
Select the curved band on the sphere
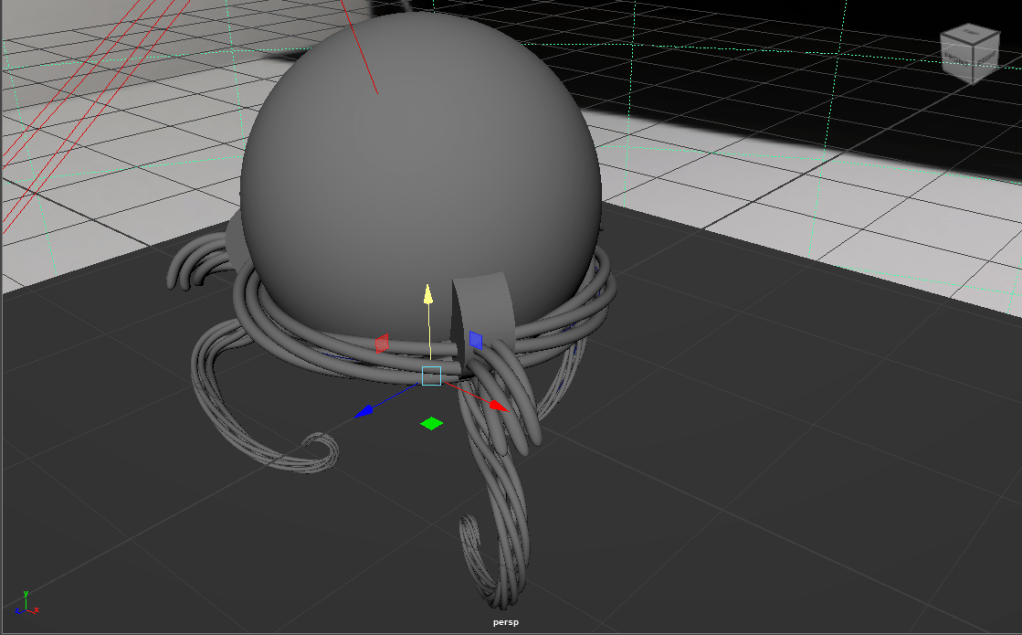tap(484, 300)
